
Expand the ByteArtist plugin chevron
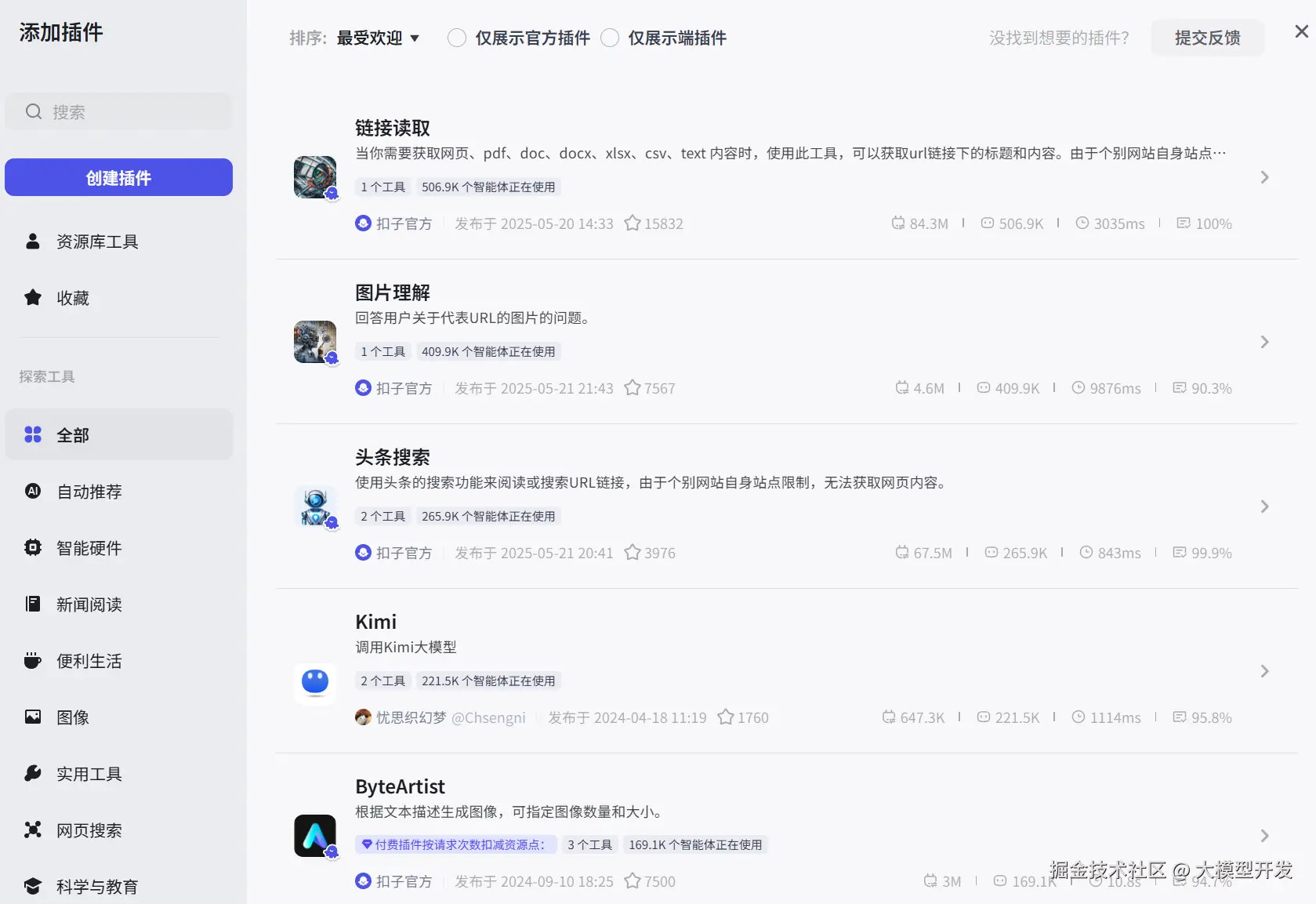[1264, 836]
